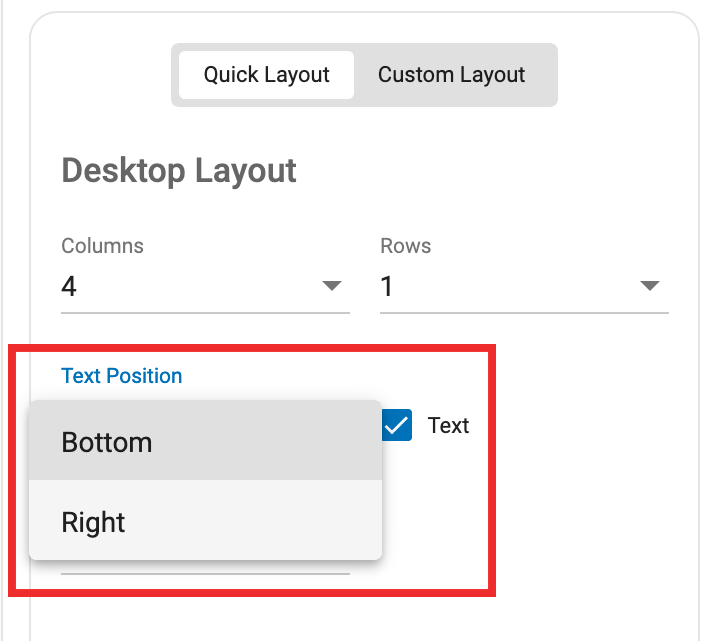Screen dimensions: 712x641
Task: Switch to the Quick Layout tab
Action: [x=266, y=75]
